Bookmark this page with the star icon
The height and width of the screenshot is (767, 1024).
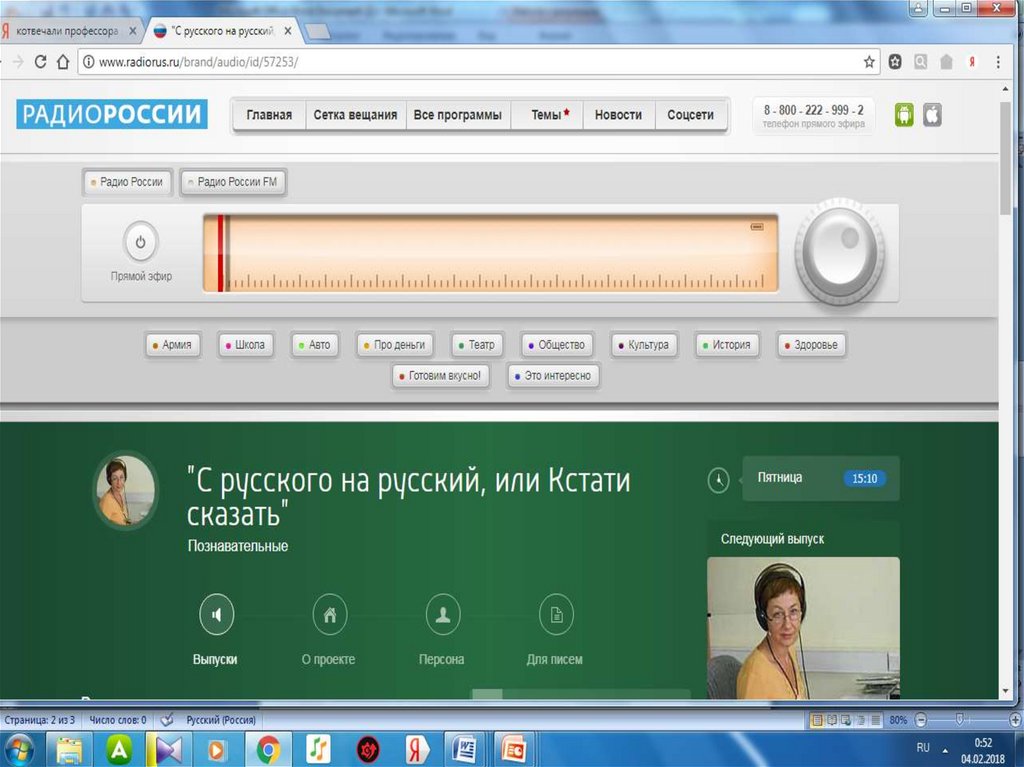(869, 61)
